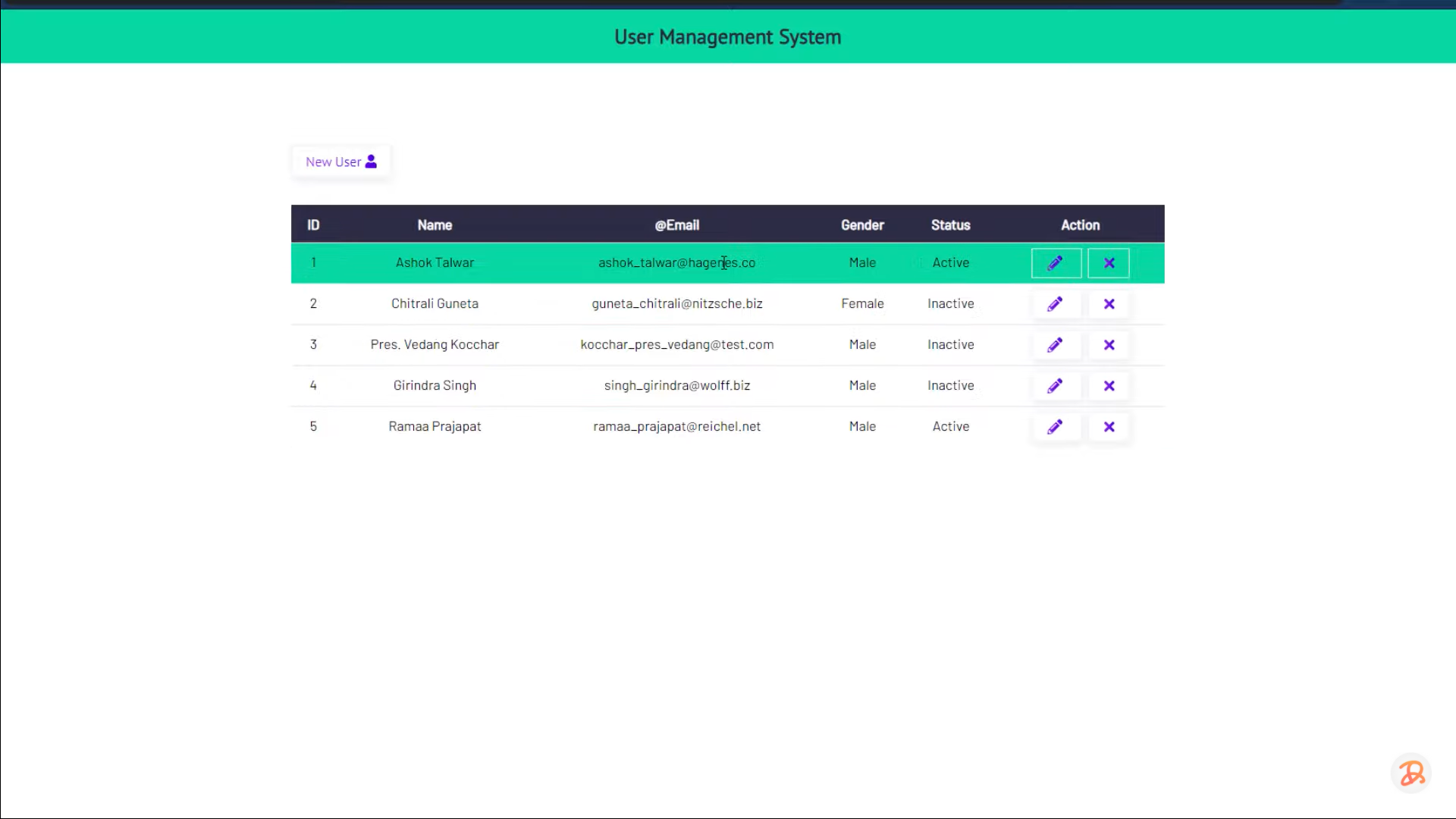Screen dimensions: 1456x819
Task: Delete the user Ashok Talwar
Action: 1109,262
